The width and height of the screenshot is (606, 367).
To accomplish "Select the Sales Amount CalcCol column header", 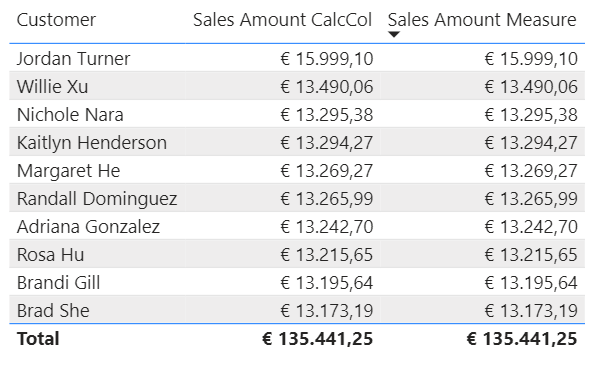I will pos(283,20).
